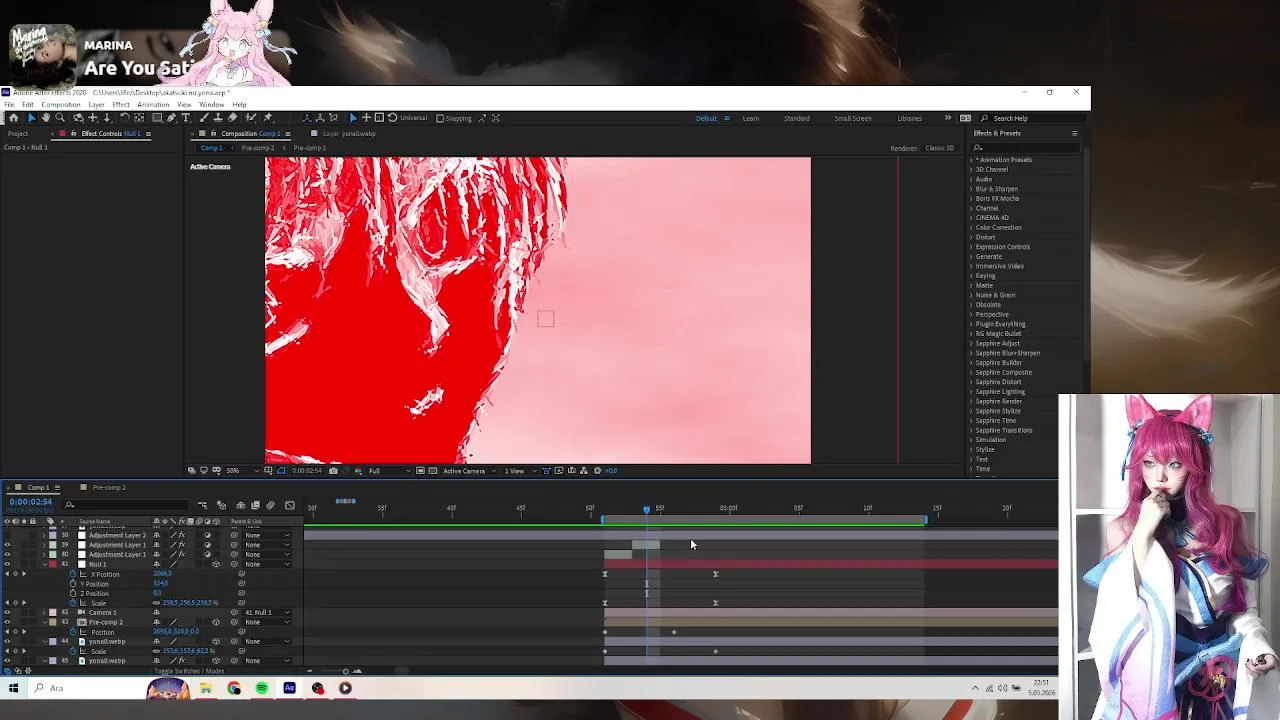Image resolution: width=1280 pixels, height=720 pixels.
Task: Open the Animation menu
Action: click(x=153, y=105)
